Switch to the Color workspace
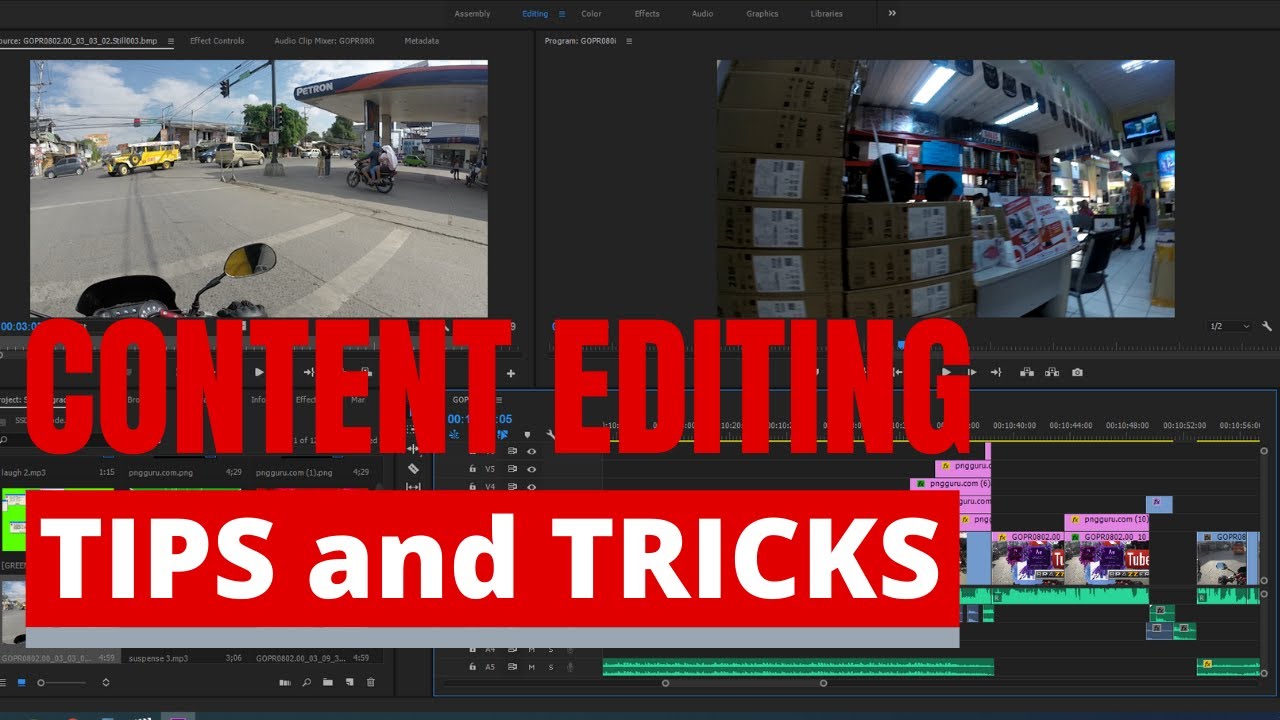This screenshot has height=720, width=1280. 591,14
